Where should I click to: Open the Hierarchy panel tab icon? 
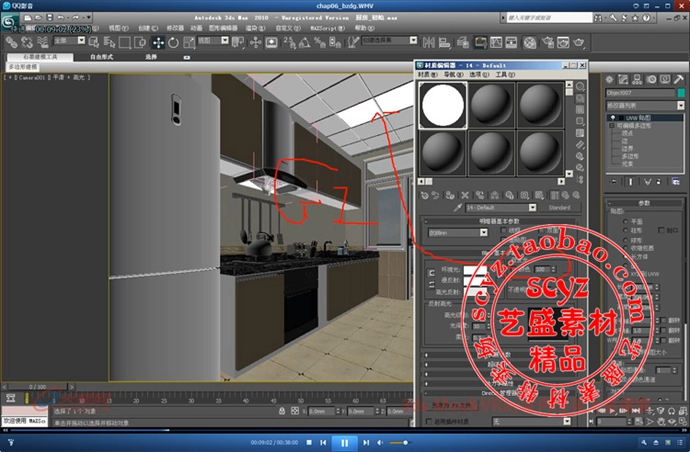coord(637,80)
